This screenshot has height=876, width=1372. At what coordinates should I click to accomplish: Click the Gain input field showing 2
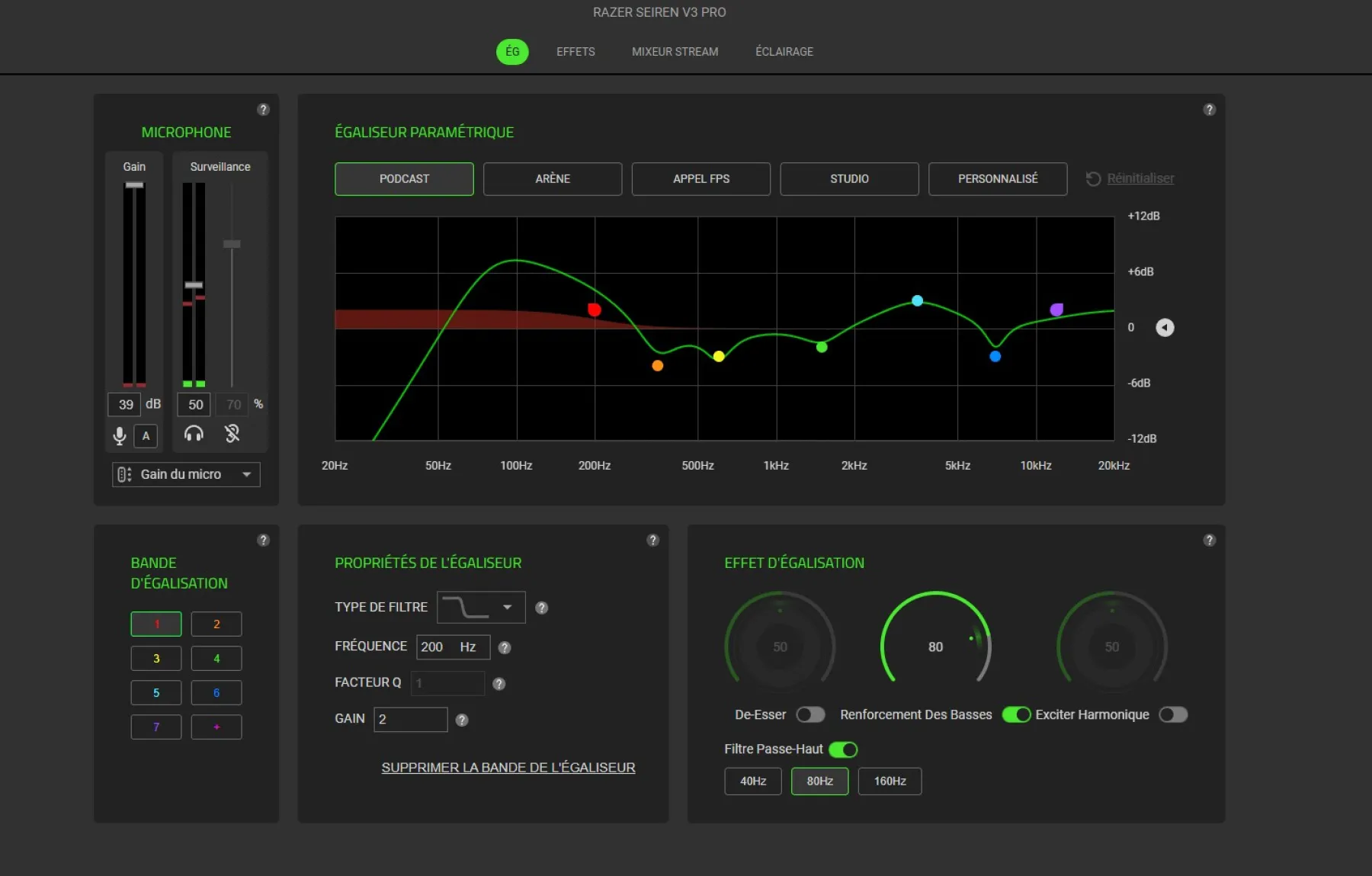coord(410,720)
